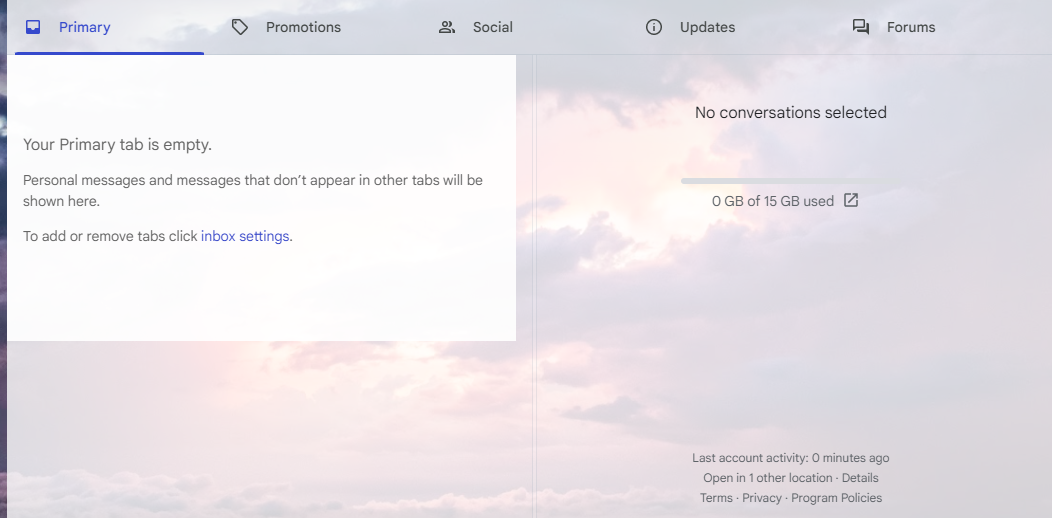
Task: Click 'Open in 1 other location' text
Action: tap(768, 478)
